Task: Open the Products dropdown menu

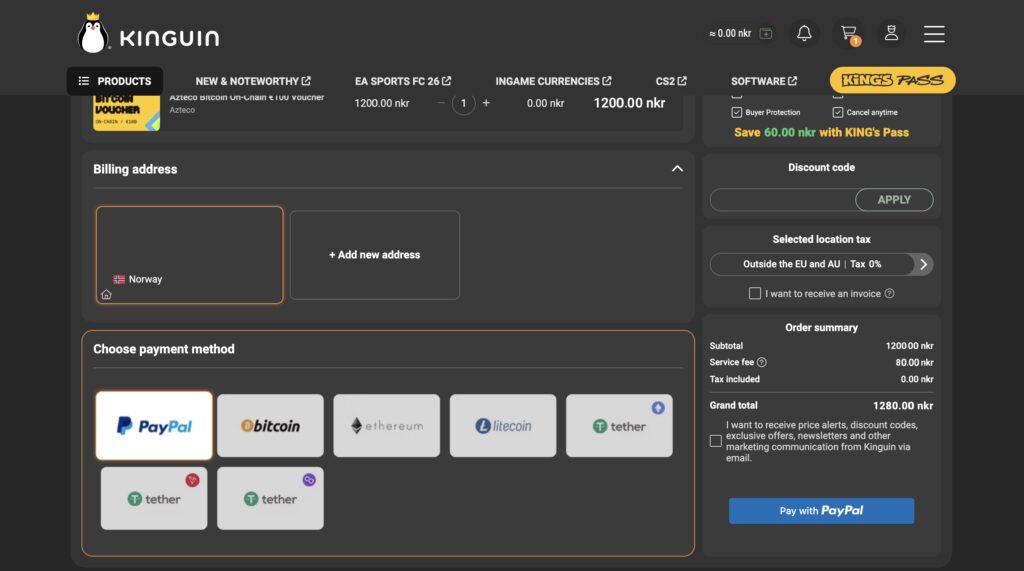Action: (x=115, y=81)
